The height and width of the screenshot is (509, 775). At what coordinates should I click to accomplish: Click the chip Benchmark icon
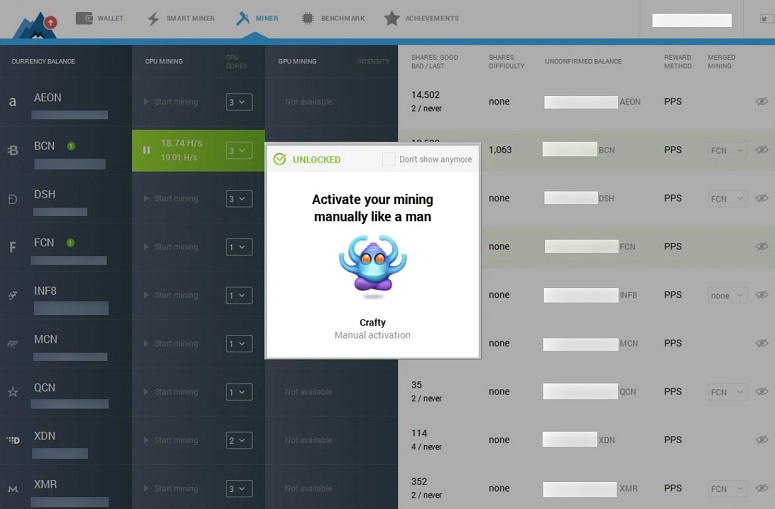tap(307, 18)
